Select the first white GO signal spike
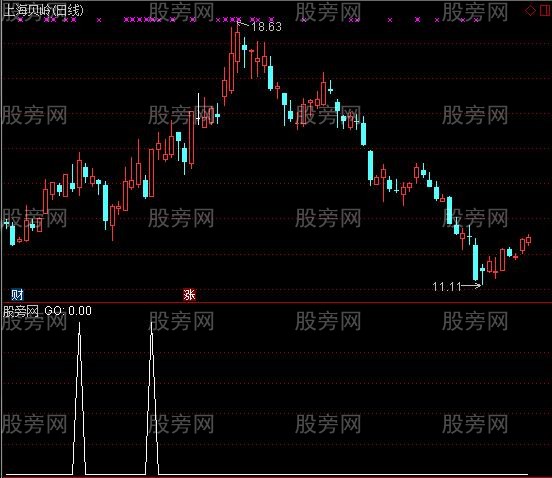Viewport: 552px width, 478px height. pyautogui.click(x=79, y=398)
